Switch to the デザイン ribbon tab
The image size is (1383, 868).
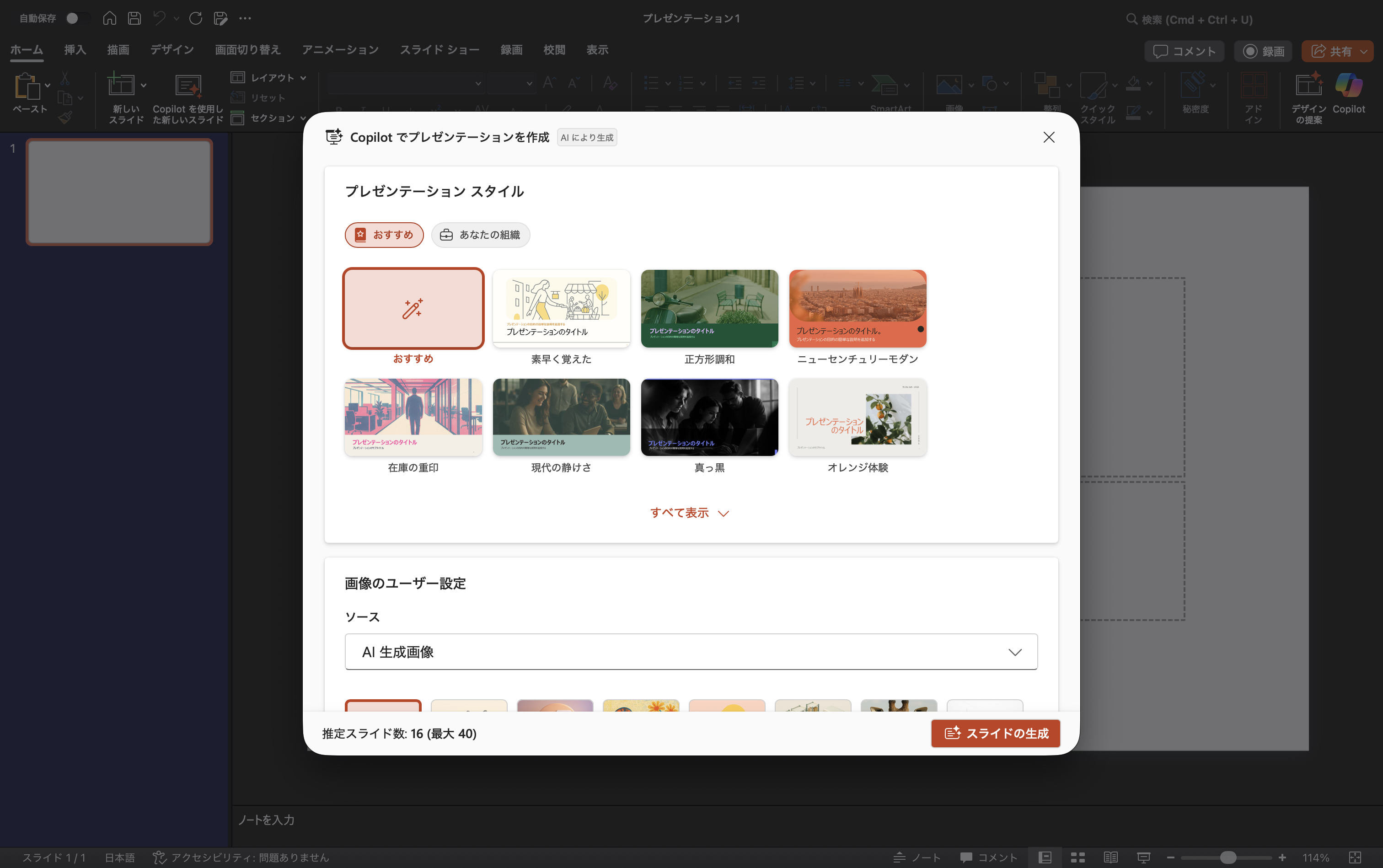[x=172, y=50]
